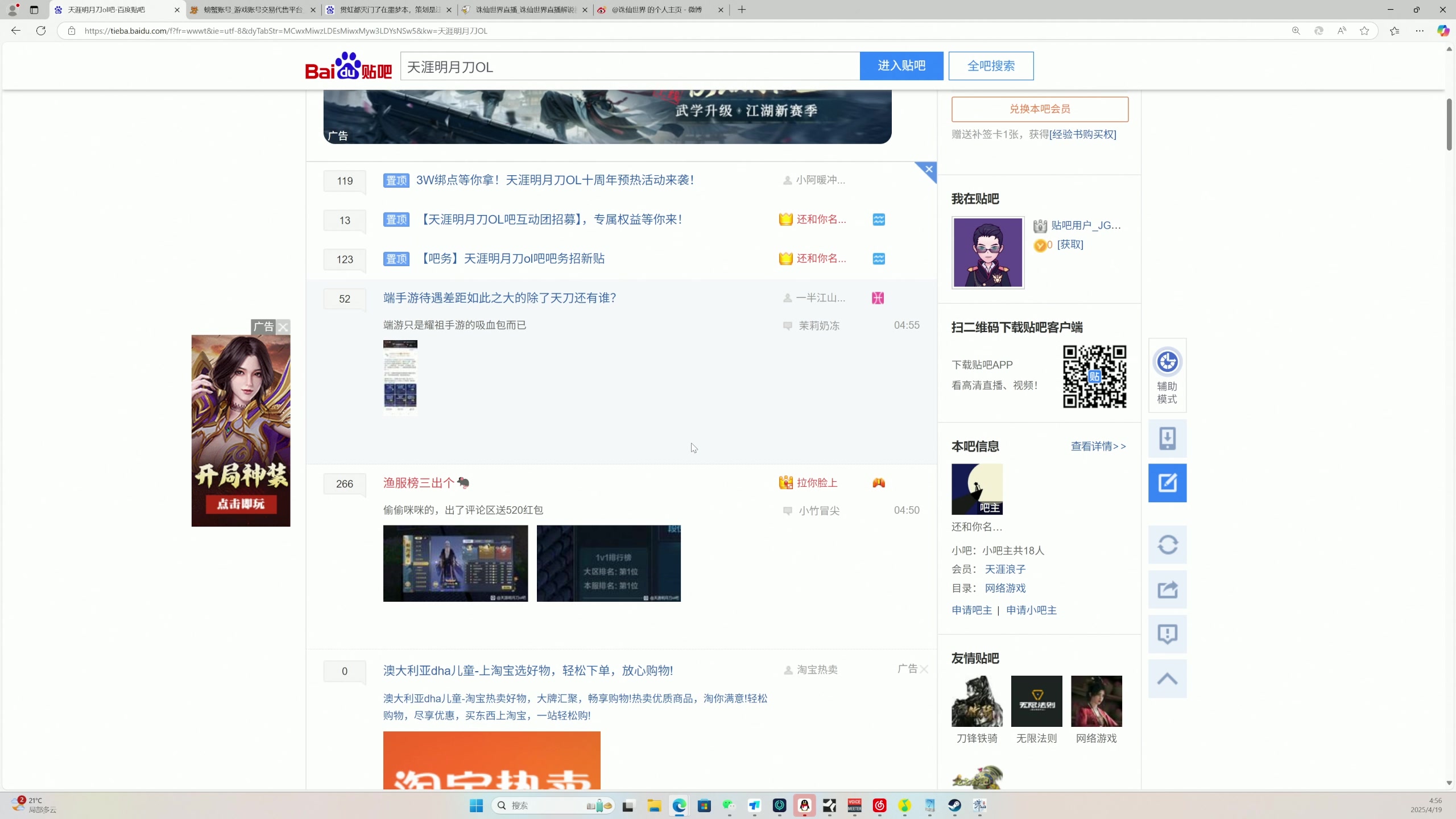The image size is (1456, 819).
Task: Open a new browser tab
Action: click(742, 10)
